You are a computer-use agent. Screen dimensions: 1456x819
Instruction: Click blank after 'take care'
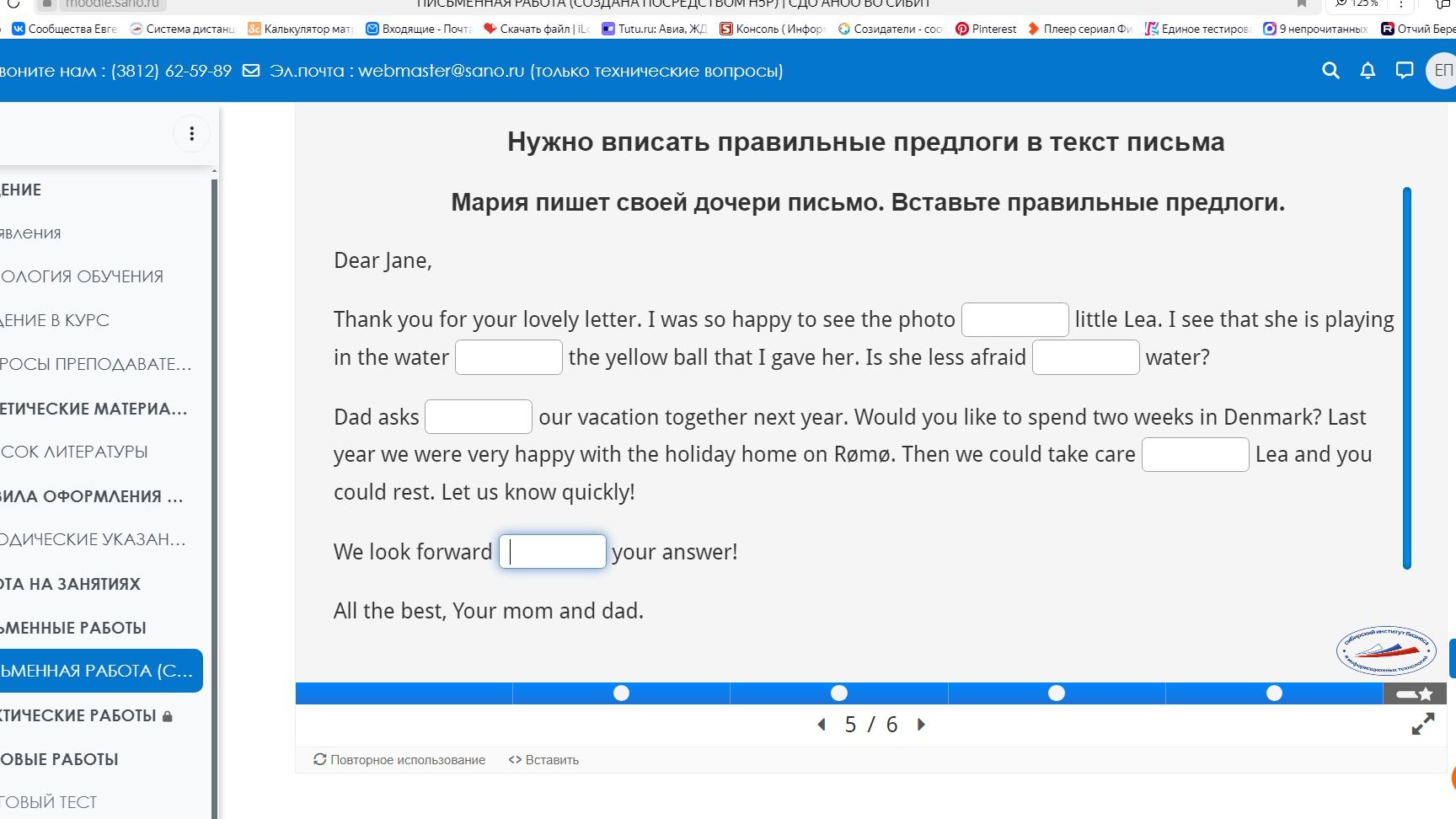coord(1195,454)
